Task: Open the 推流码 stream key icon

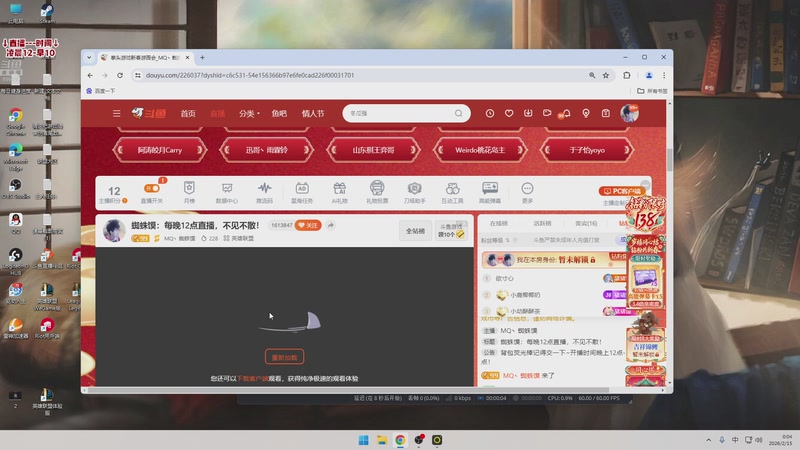Action: click(264, 192)
